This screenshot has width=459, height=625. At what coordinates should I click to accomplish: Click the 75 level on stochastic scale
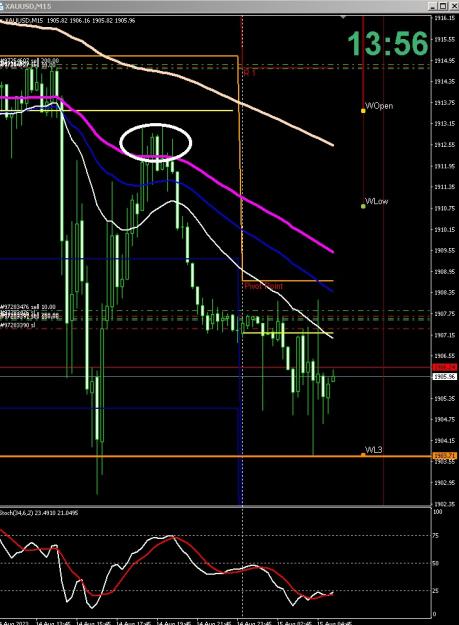pyautogui.click(x=436, y=536)
